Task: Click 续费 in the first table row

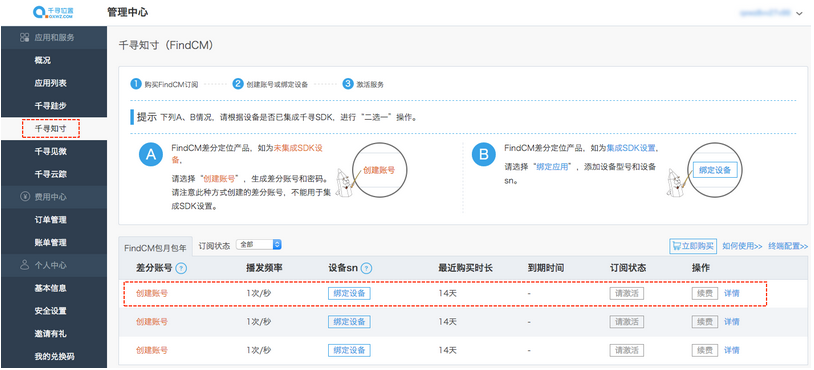Action: (x=705, y=293)
